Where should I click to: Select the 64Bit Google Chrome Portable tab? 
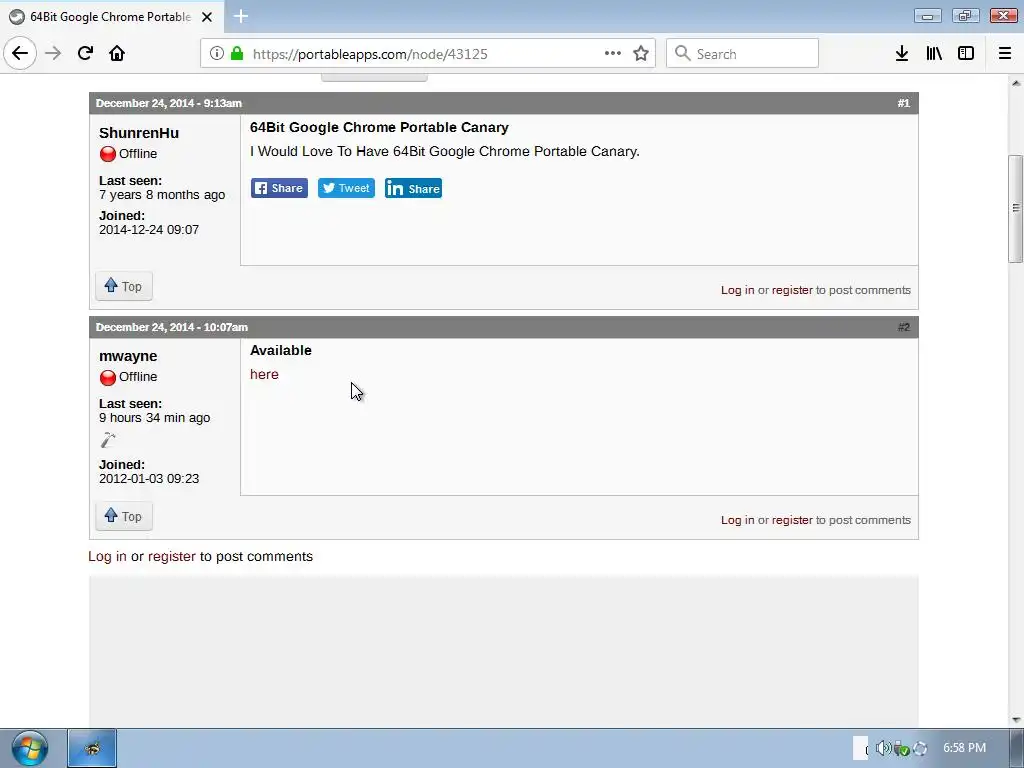(112, 17)
